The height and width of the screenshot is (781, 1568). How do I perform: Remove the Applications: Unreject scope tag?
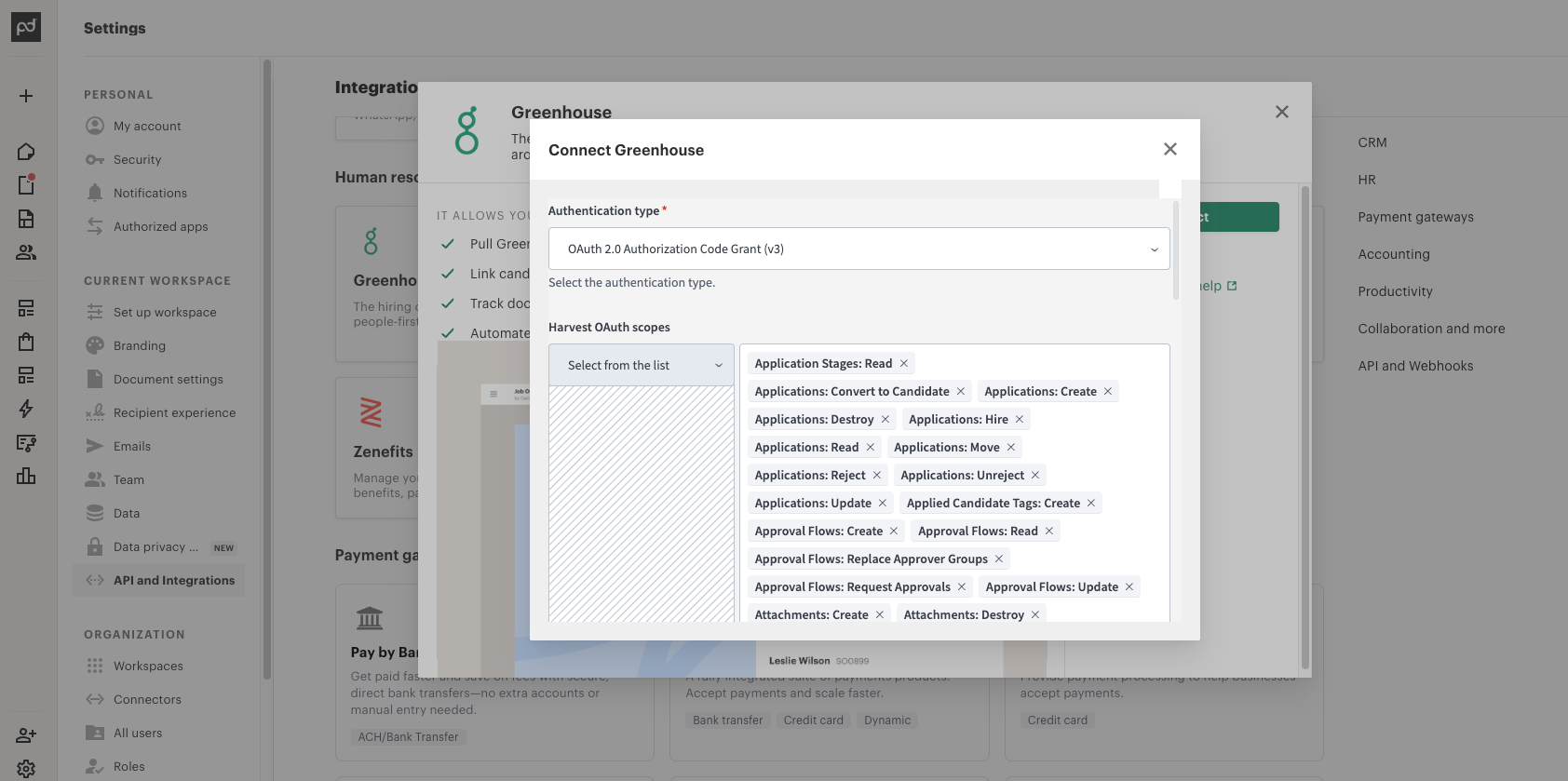coord(1035,476)
